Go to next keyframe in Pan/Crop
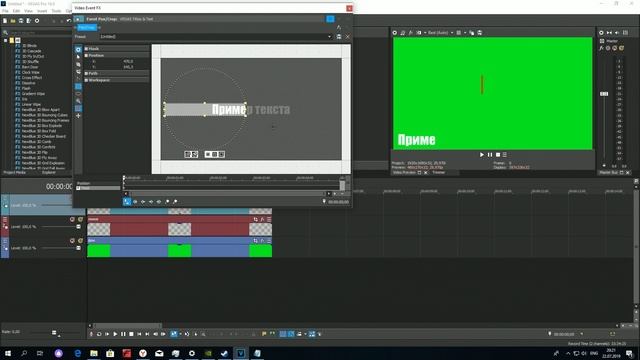 click(151, 202)
